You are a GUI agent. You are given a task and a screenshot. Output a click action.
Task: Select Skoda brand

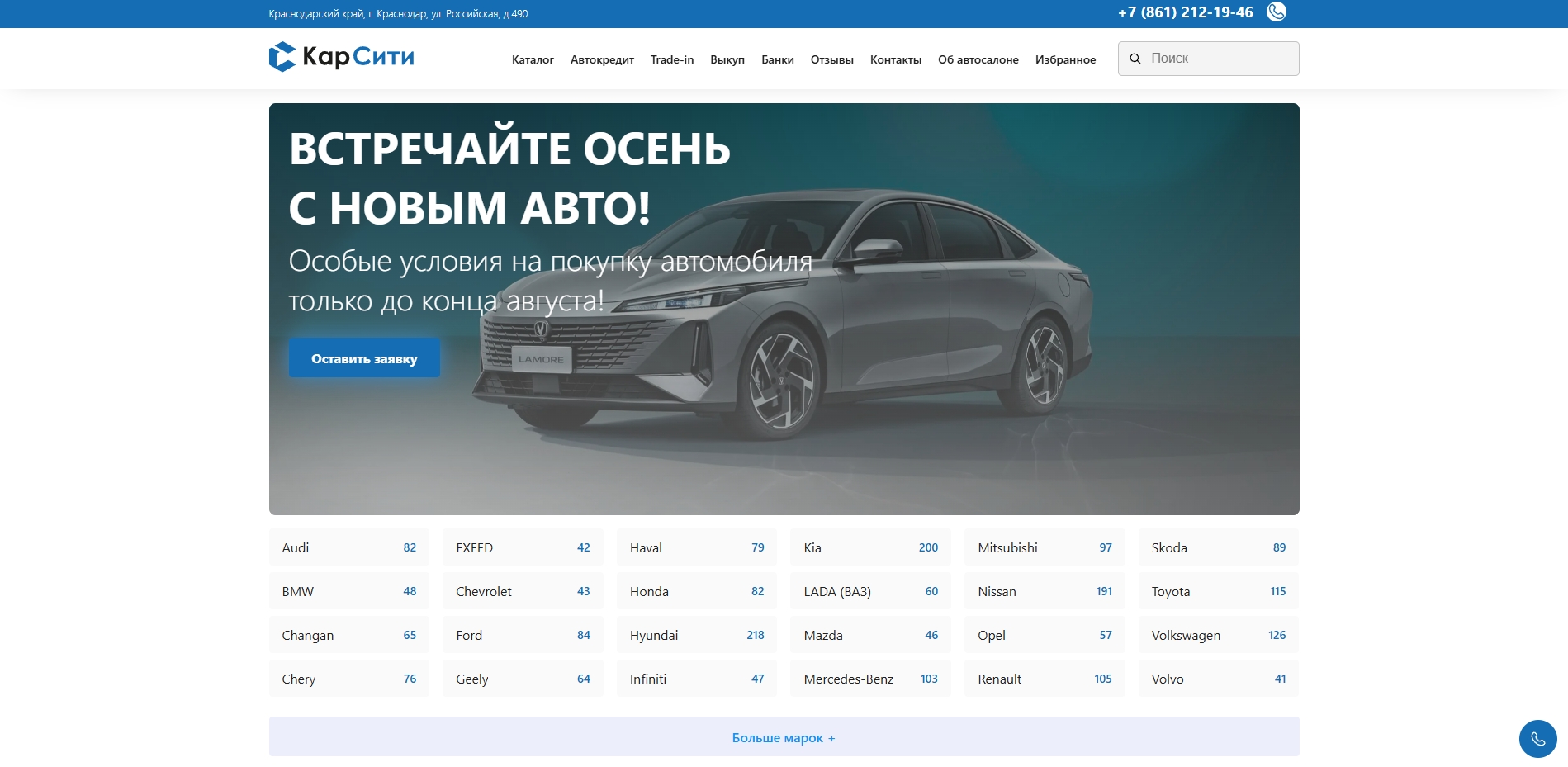click(x=1219, y=547)
